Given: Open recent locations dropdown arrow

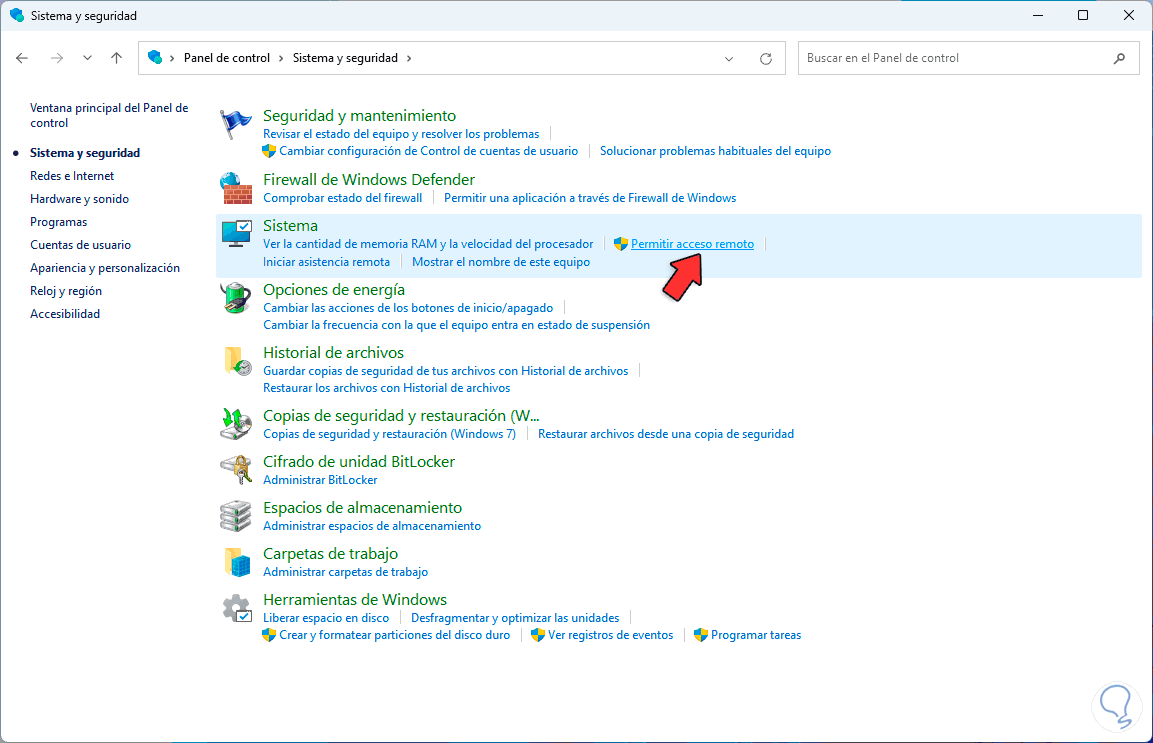Looking at the screenshot, I should pyautogui.click(x=88, y=58).
